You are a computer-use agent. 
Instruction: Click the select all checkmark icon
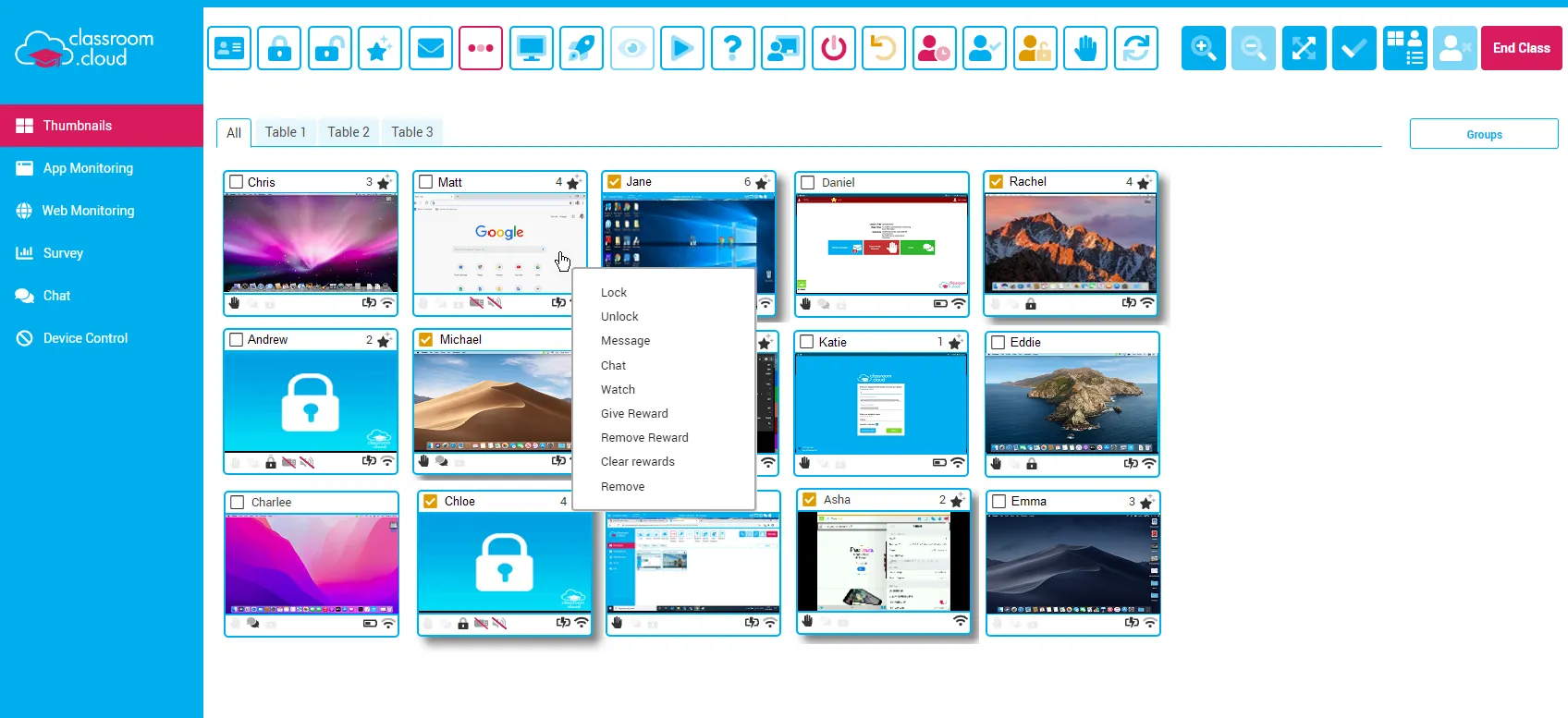1354,48
